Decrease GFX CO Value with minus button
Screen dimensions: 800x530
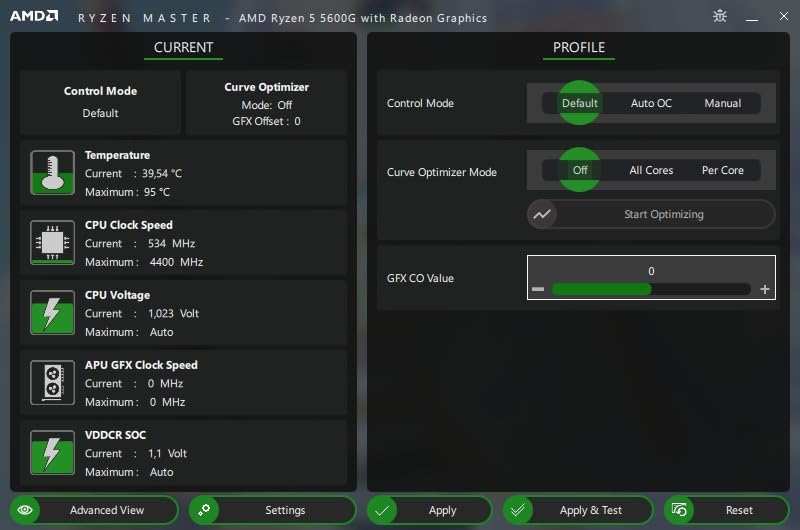538,289
